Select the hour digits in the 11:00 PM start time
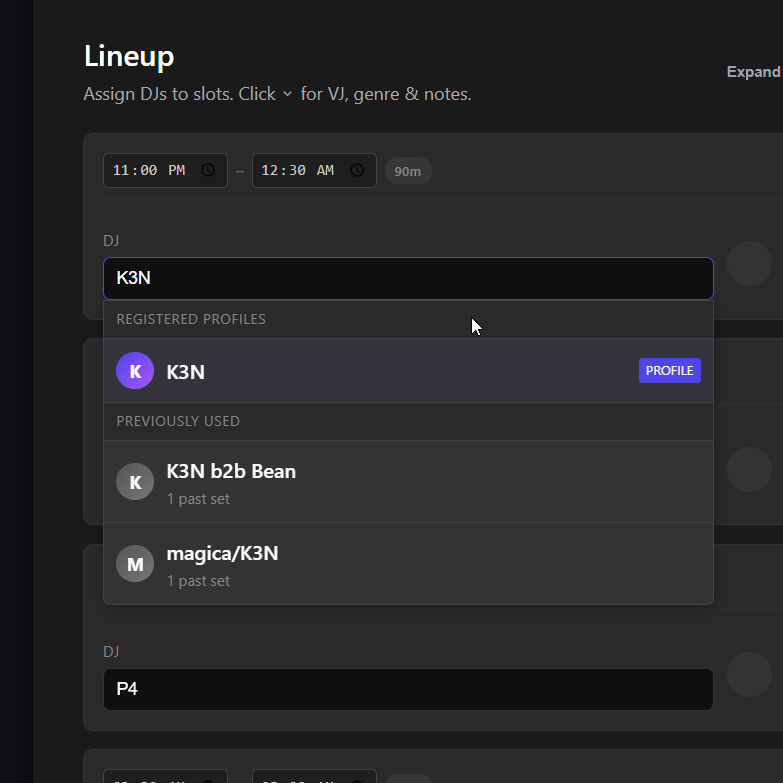 122,170
